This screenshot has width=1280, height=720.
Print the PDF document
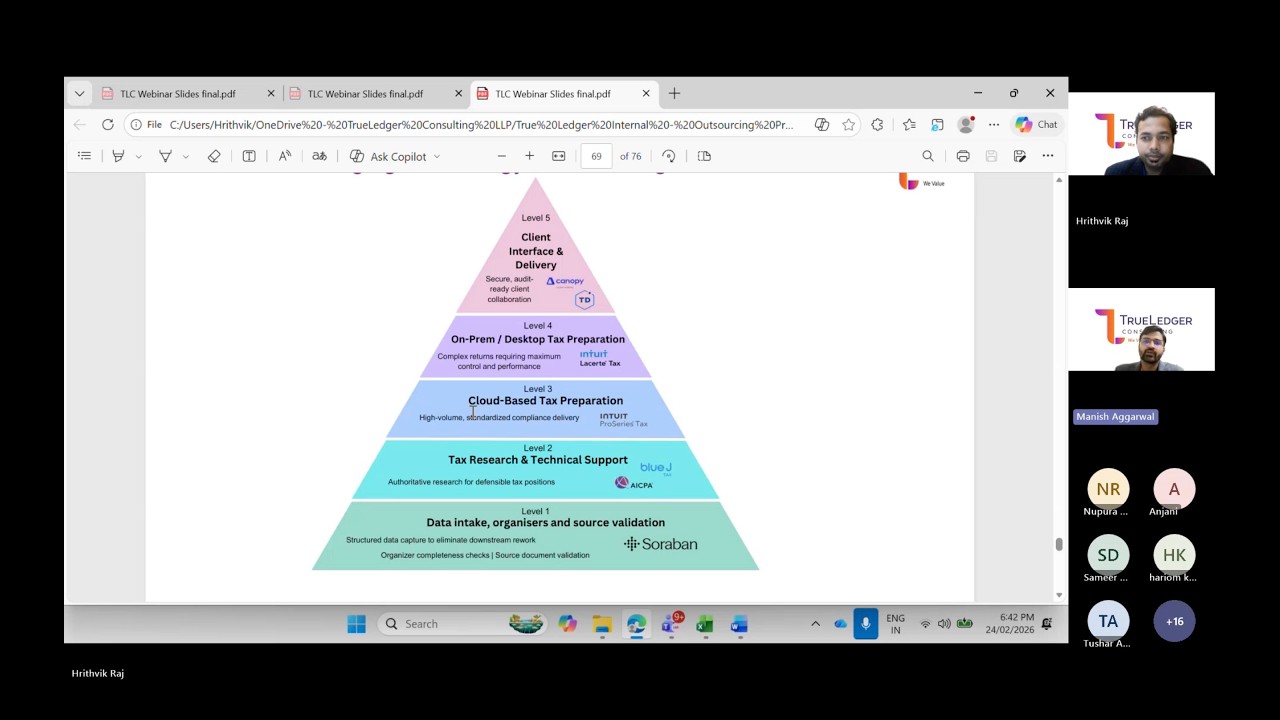963,156
